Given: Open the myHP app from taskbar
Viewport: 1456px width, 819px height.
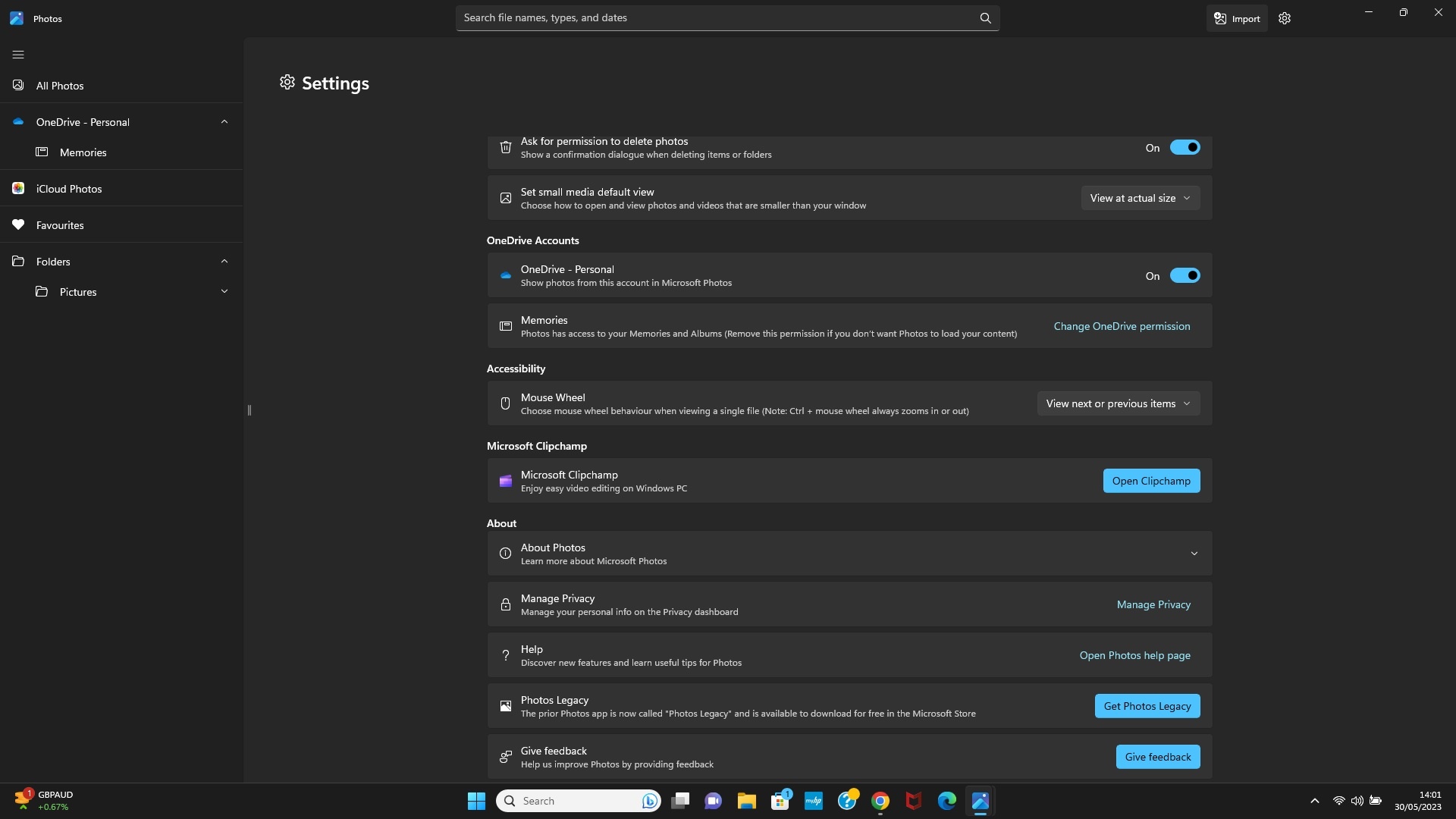Looking at the screenshot, I should (813, 801).
